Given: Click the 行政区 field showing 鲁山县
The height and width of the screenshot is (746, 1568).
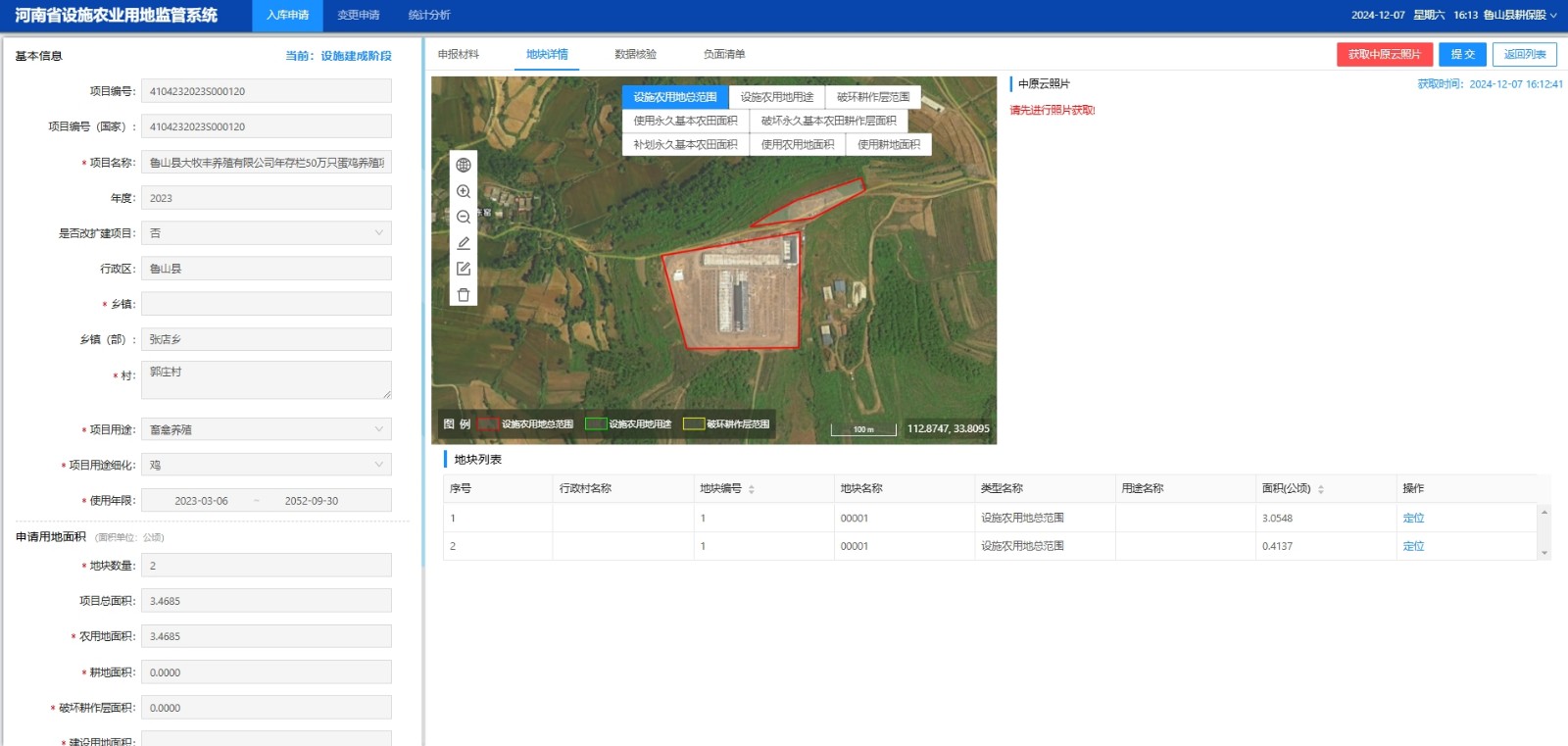Looking at the screenshot, I should coord(267,269).
